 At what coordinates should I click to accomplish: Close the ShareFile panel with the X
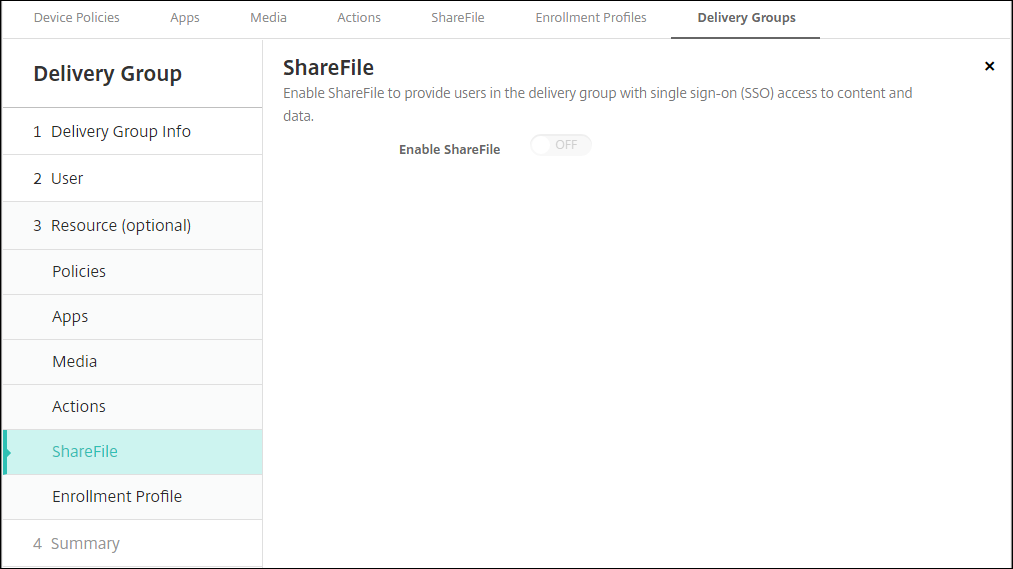click(989, 66)
